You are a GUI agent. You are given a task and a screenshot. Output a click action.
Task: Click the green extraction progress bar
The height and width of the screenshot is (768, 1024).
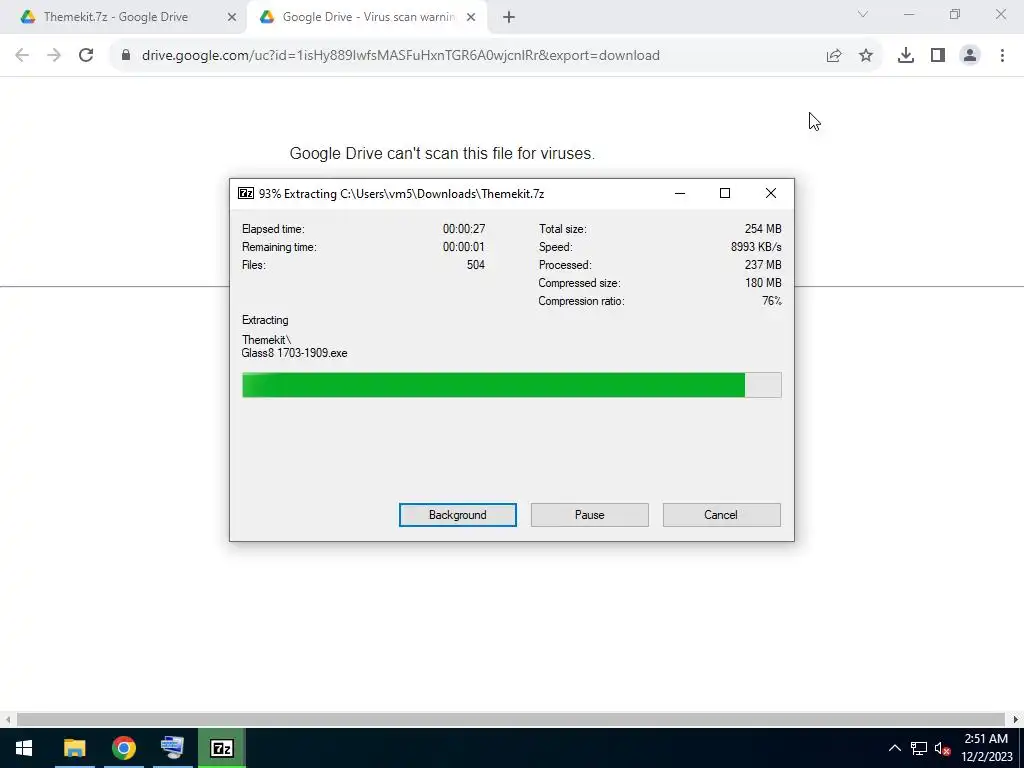[x=511, y=385]
